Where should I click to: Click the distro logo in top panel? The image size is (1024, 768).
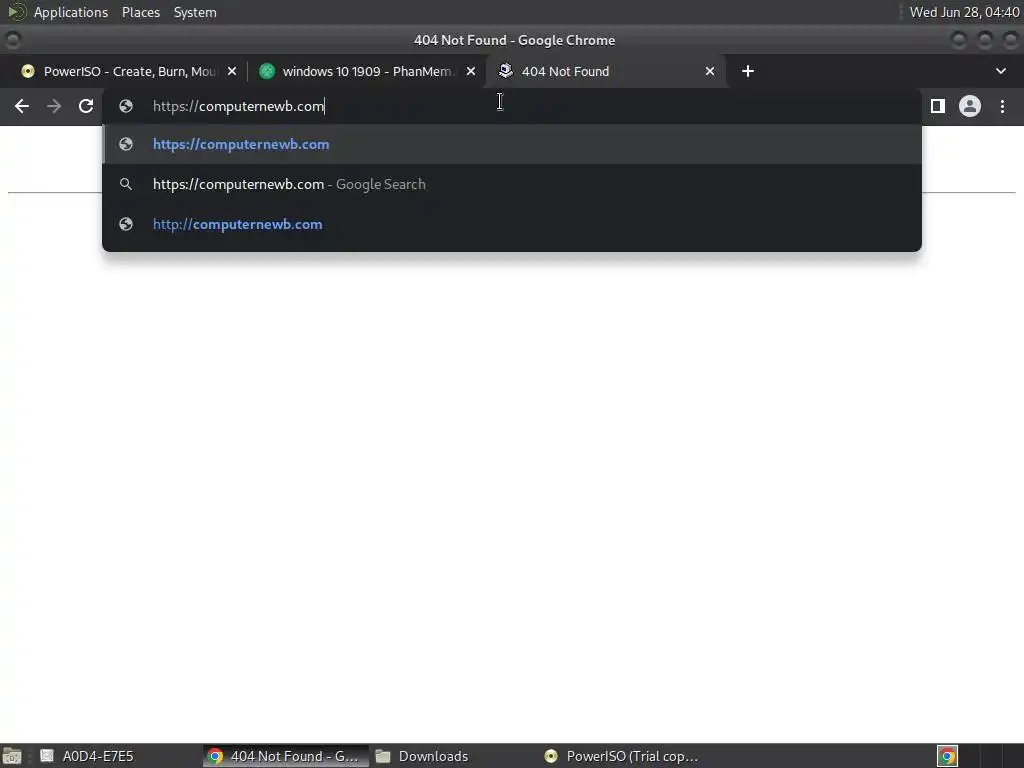click(16, 12)
